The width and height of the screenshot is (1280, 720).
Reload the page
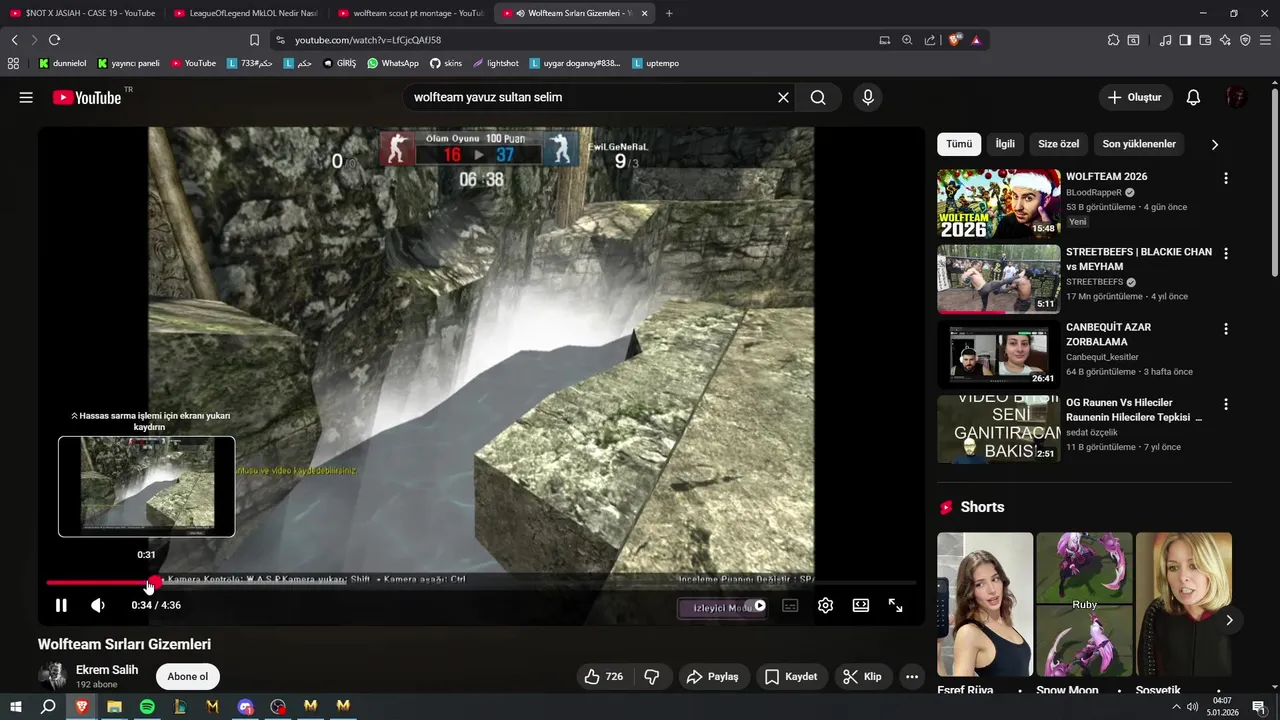[54, 40]
